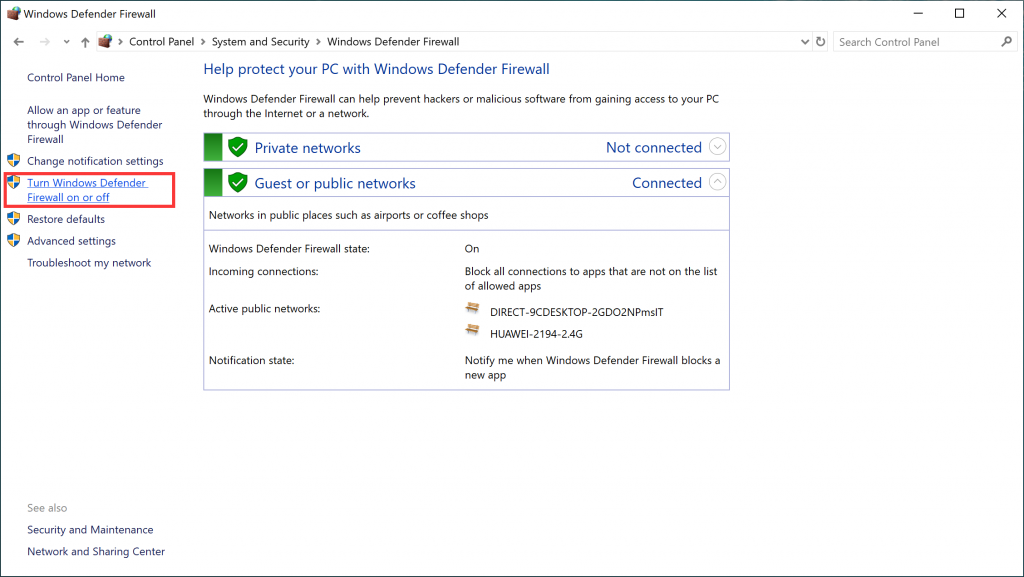Open the recent locations dropdown arrow
Viewport: 1024px width, 577px height.
tap(66, 41)
